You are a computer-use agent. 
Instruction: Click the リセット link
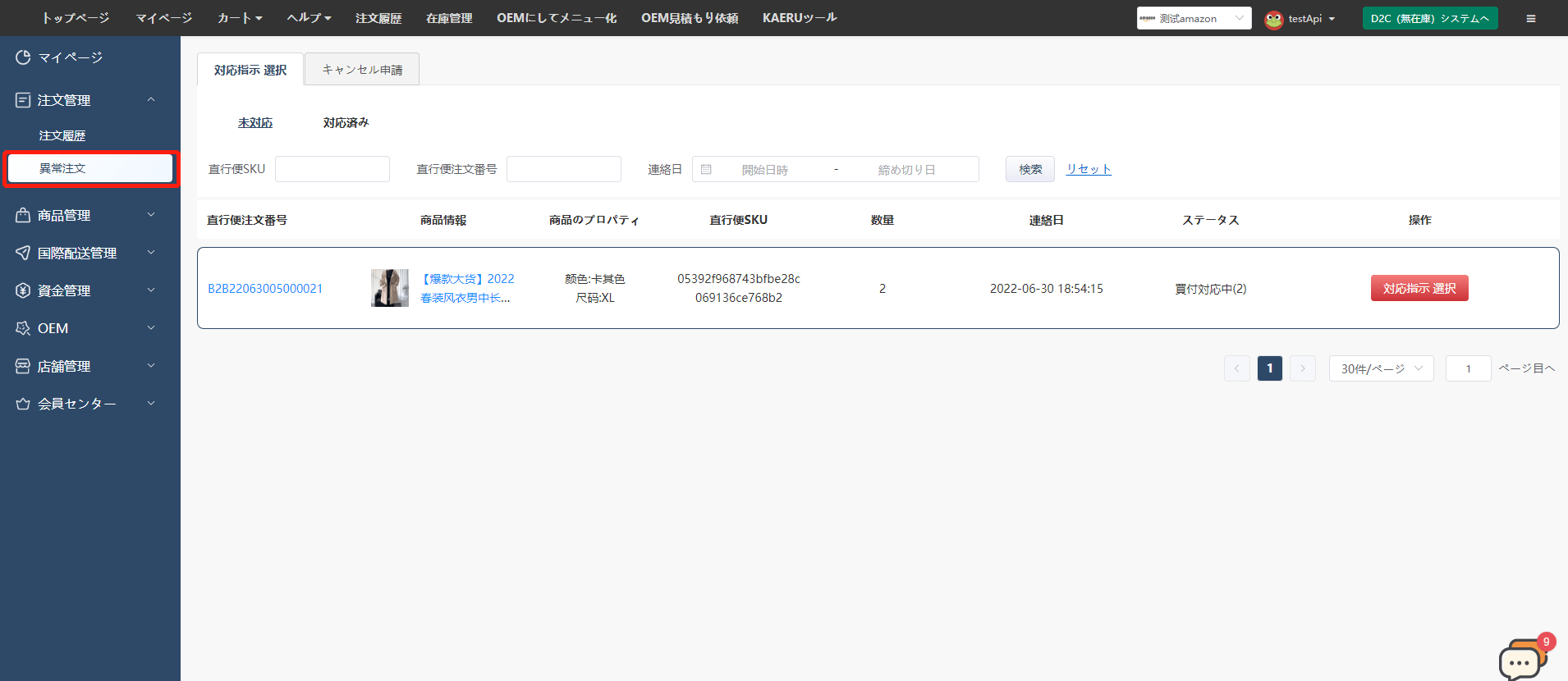pos(1089,169)
